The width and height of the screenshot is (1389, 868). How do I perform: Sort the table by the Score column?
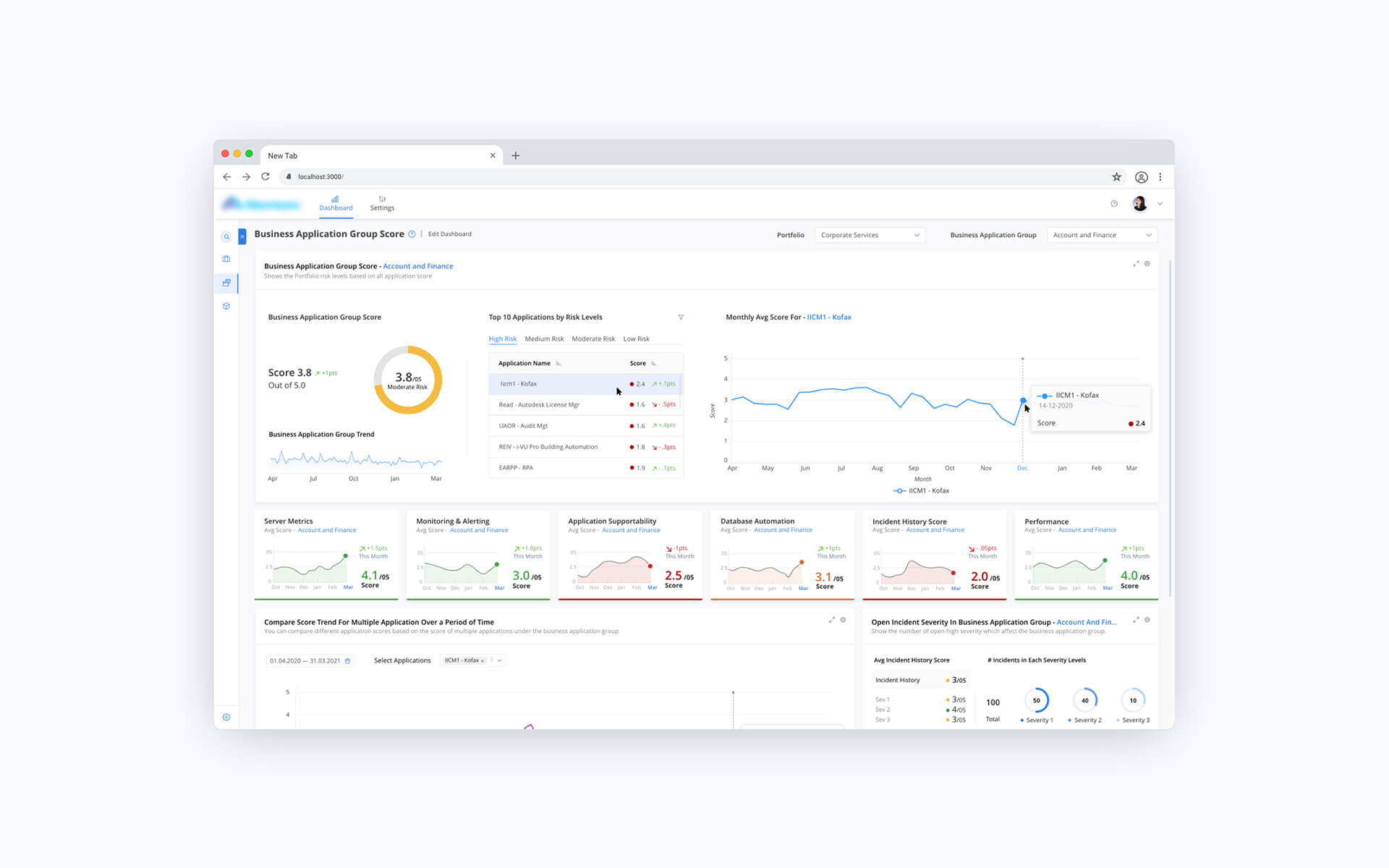click(x=653, y=364)
